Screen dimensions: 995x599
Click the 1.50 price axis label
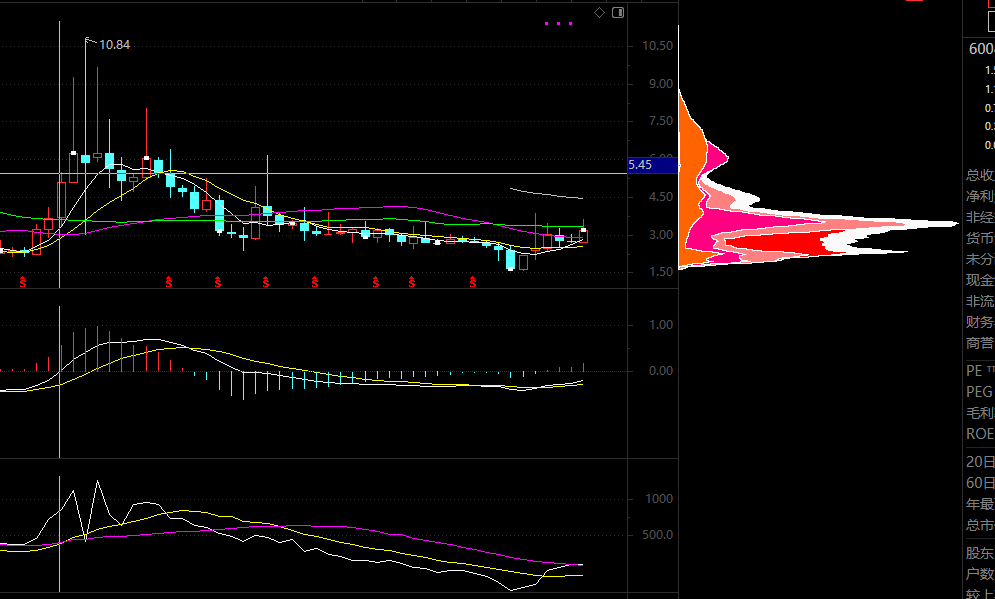point(661,272)
